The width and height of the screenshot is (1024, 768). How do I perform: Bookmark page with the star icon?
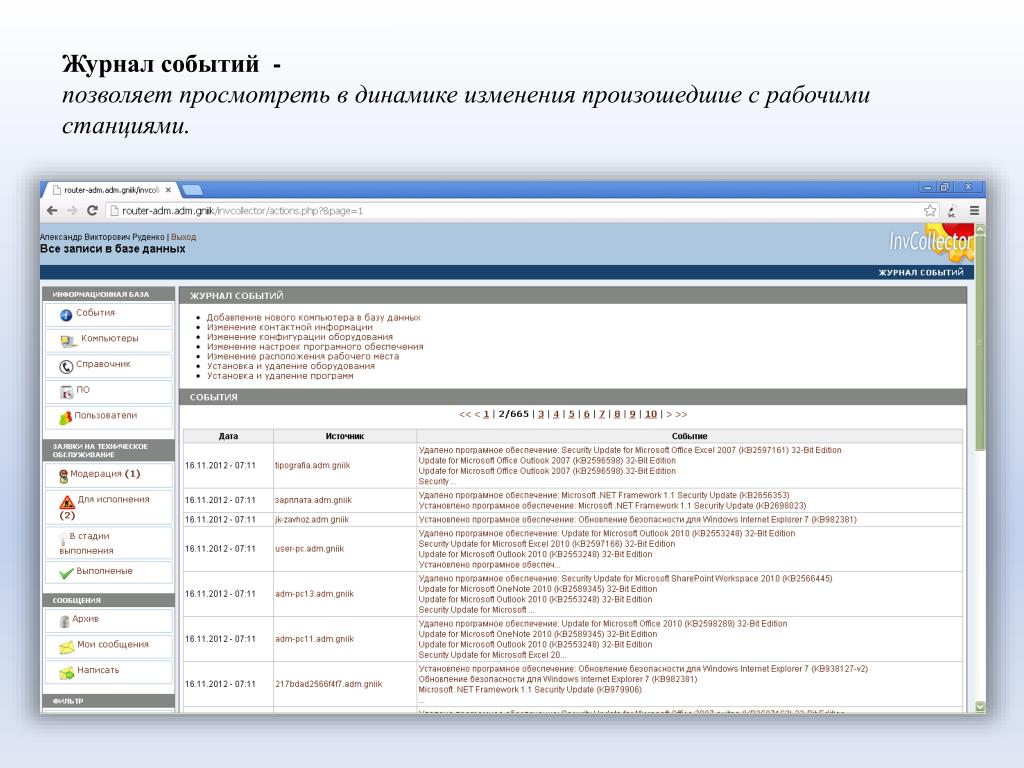930,210
